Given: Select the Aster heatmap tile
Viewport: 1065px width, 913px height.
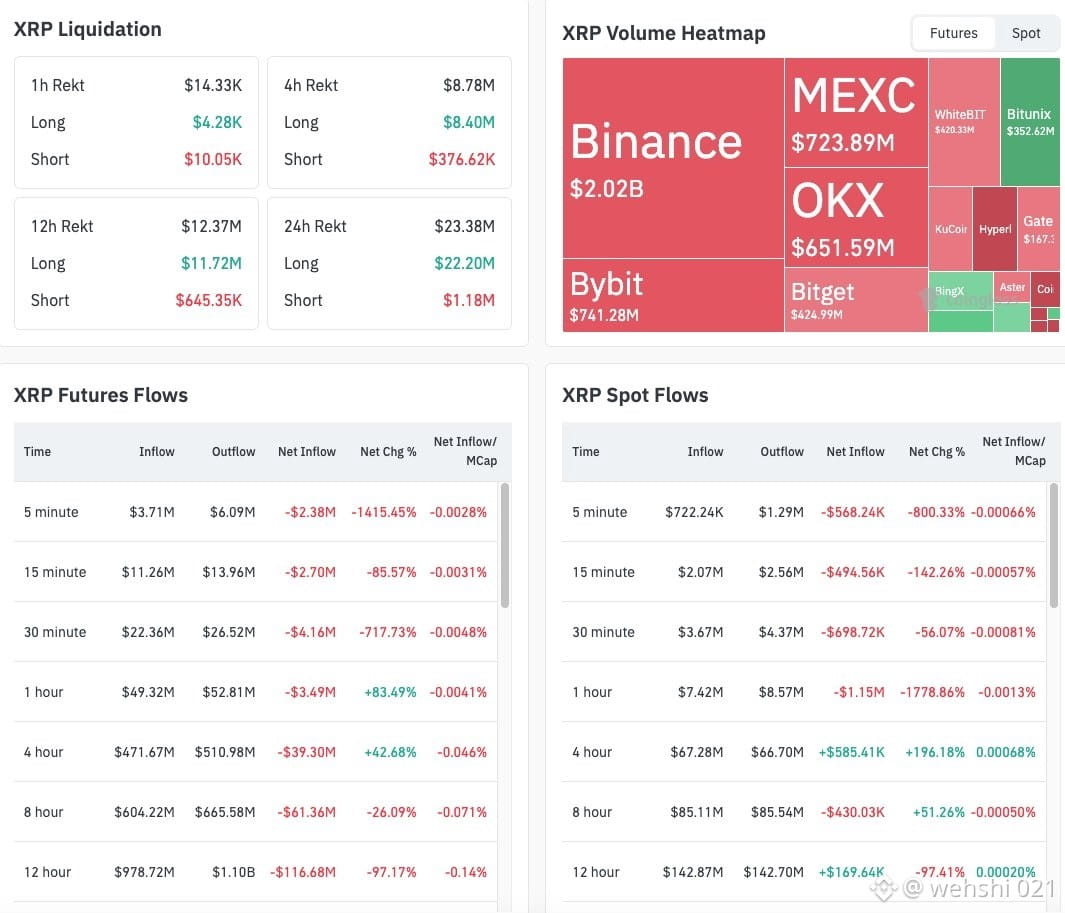Looking at the screenshot, I should [1011, 288].
